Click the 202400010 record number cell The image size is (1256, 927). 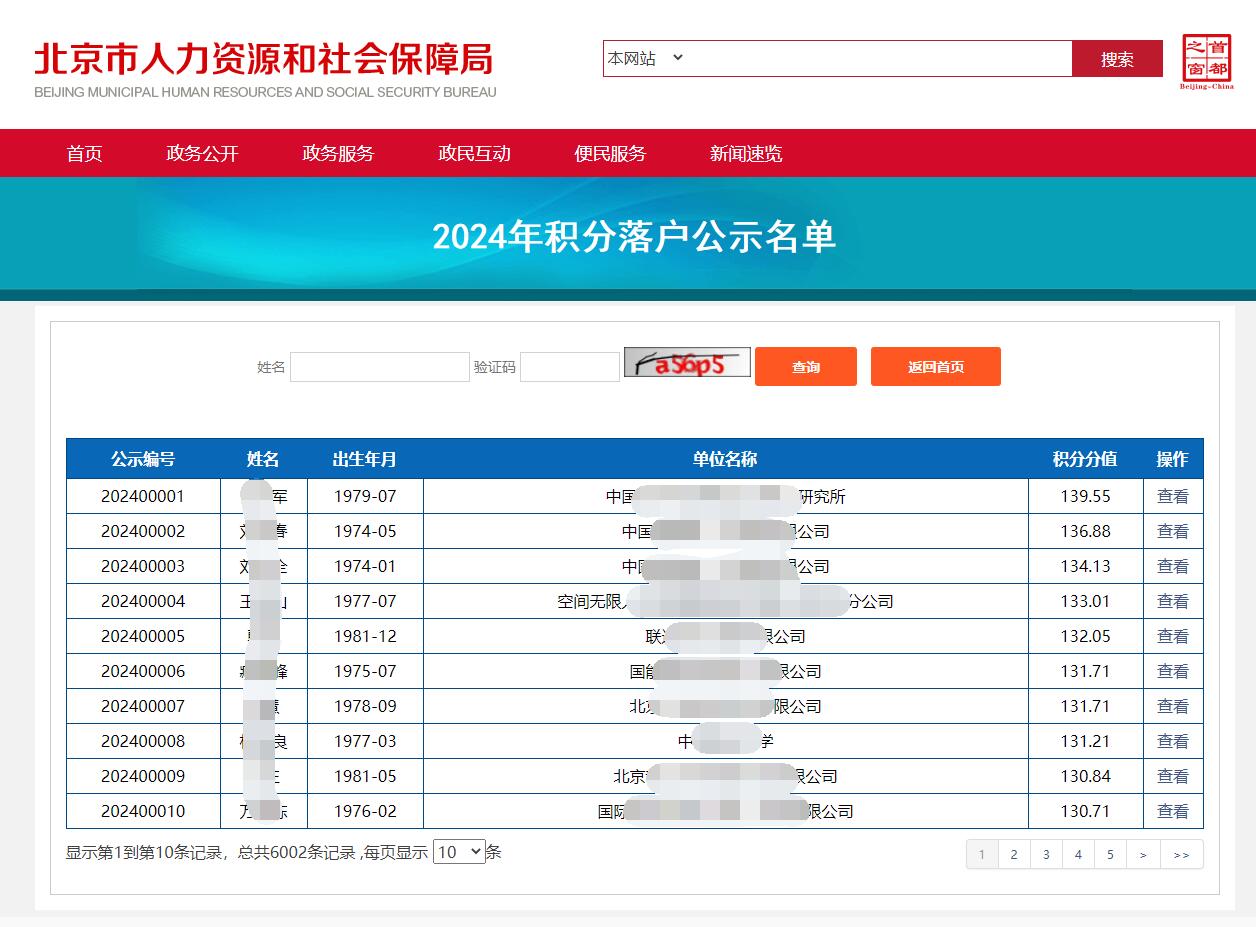[143, 811]
